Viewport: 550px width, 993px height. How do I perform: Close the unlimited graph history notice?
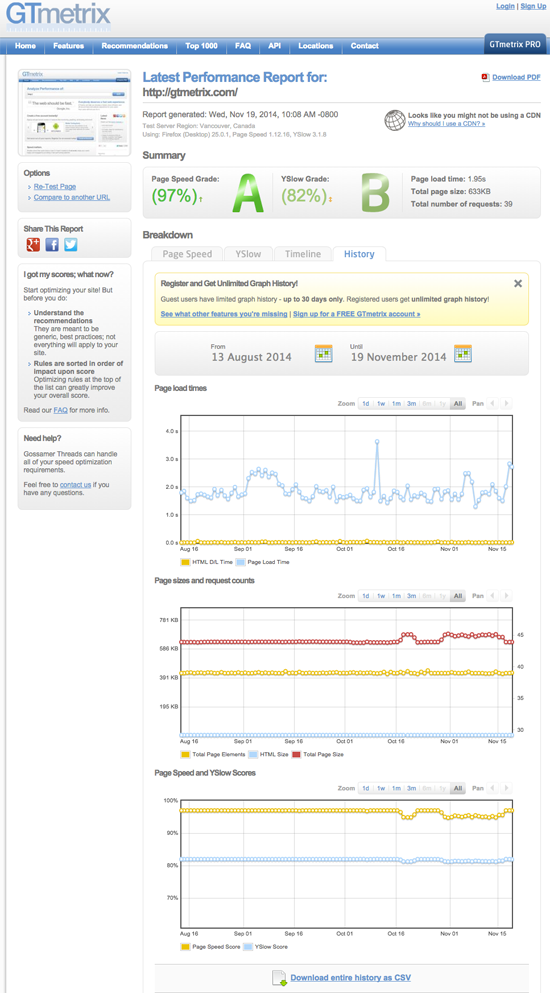pyautogui.click(x=518, y=284)
